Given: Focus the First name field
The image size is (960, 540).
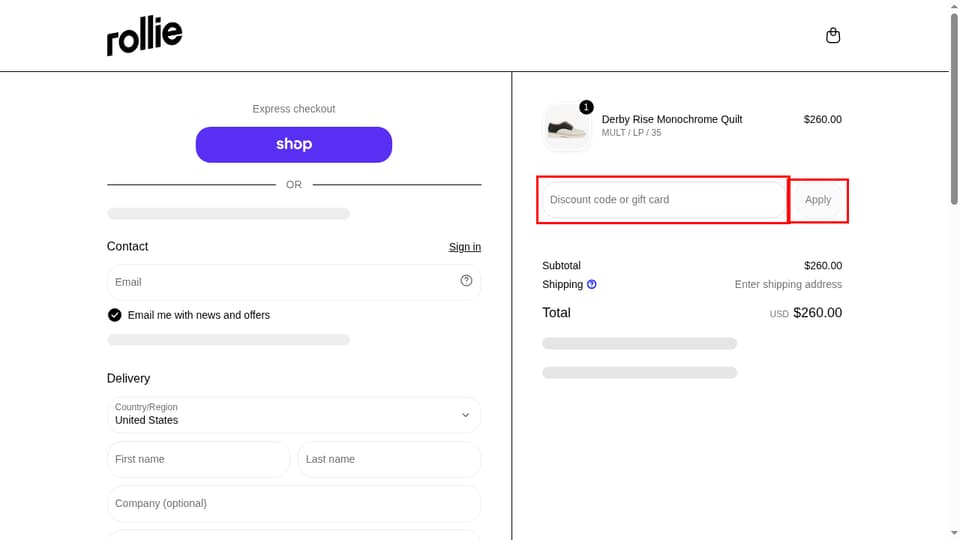Looking at the screenshot, I should click(x=198, y=459).
